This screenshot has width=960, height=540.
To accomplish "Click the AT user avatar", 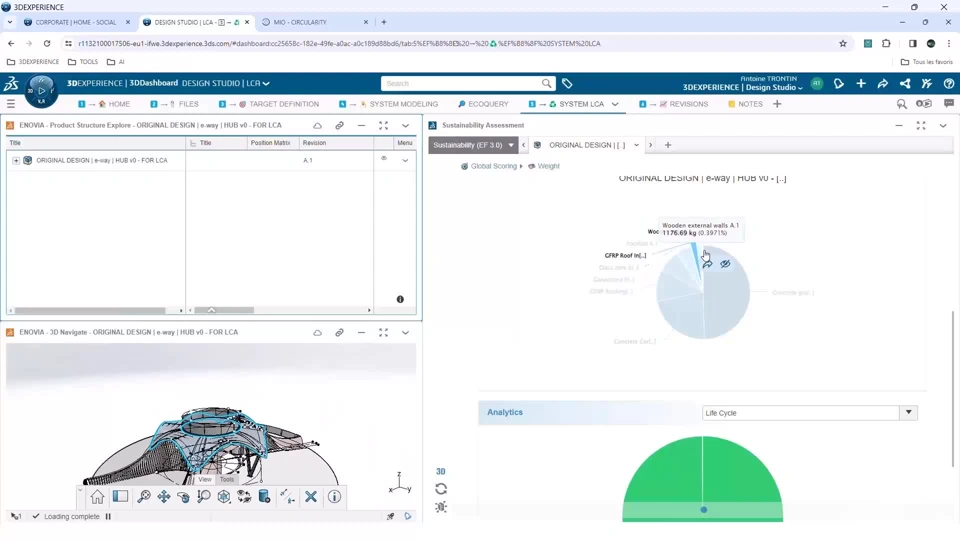I will (x=817, y=84).
